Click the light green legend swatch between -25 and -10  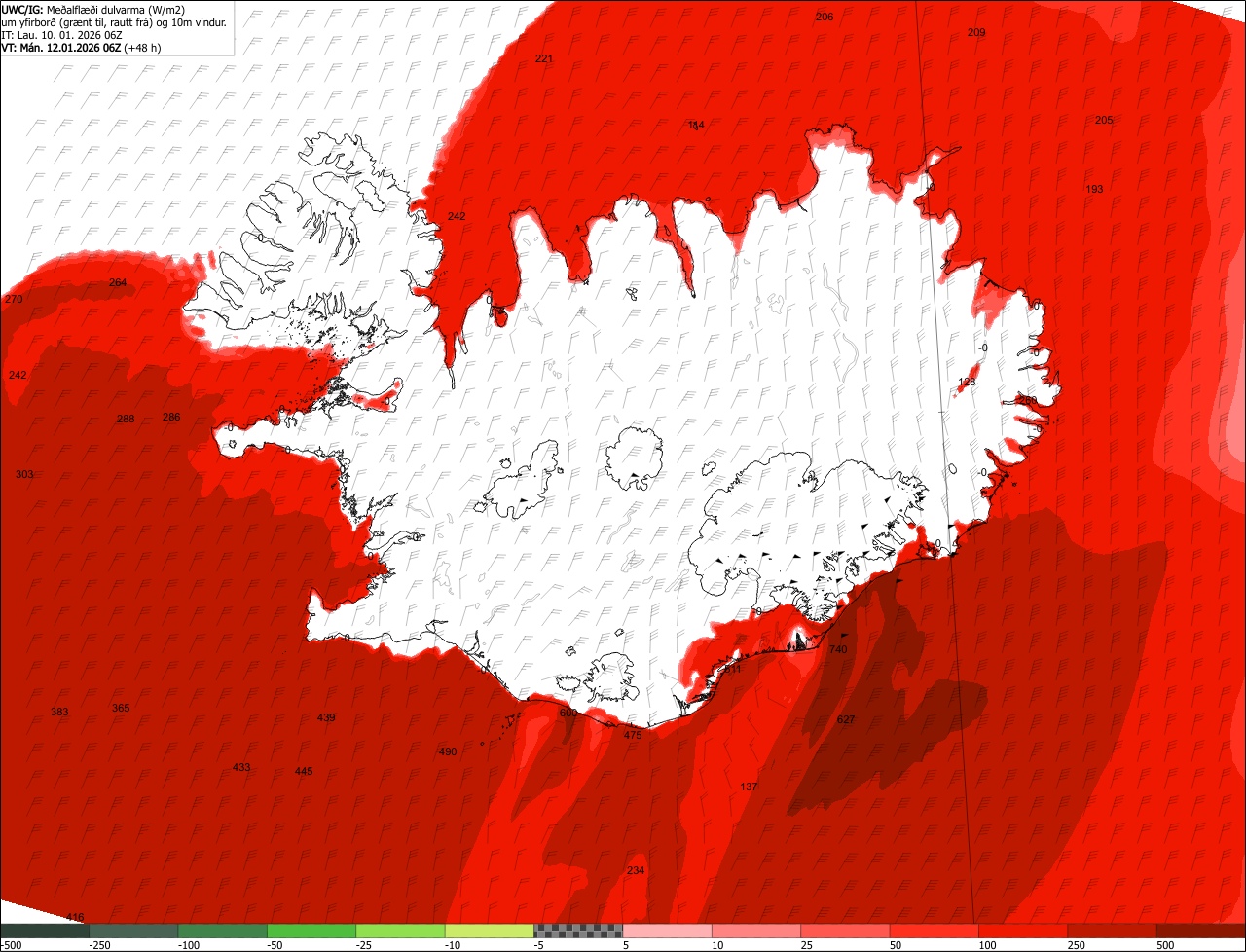click(401, 931)
